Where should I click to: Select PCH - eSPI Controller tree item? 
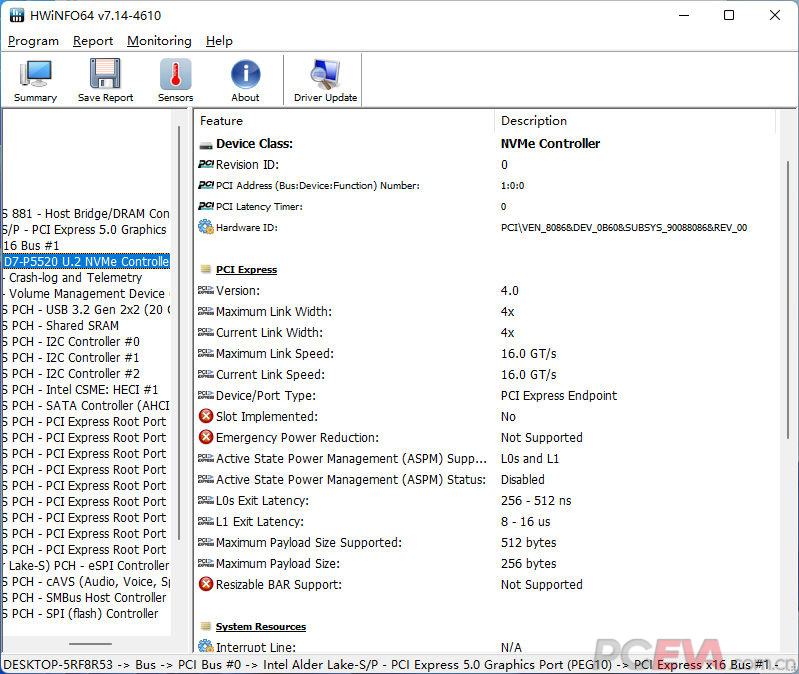click(86, 565)
